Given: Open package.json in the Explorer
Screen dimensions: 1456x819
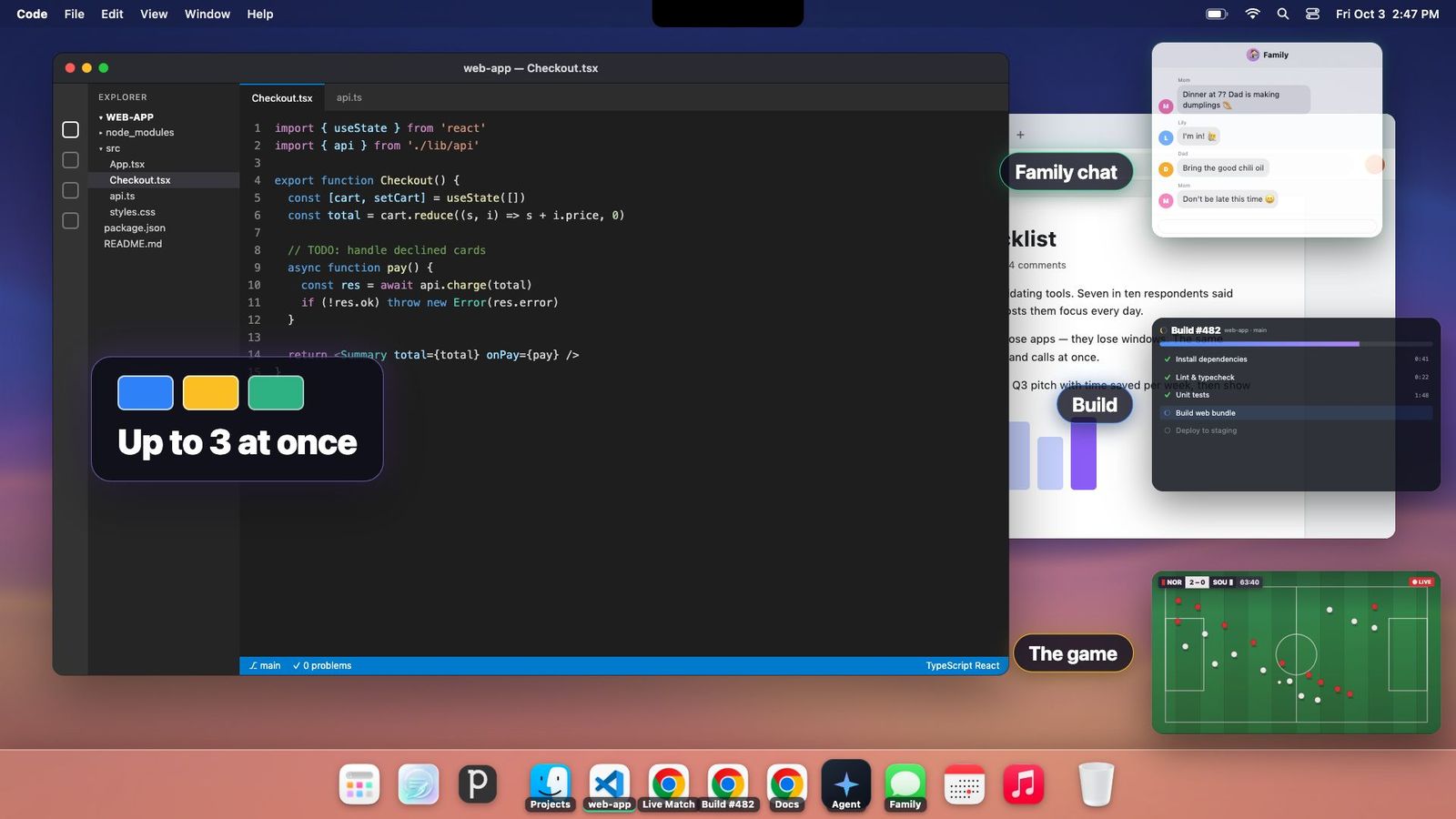Looking at the screenshot, I should click(135, 228).
